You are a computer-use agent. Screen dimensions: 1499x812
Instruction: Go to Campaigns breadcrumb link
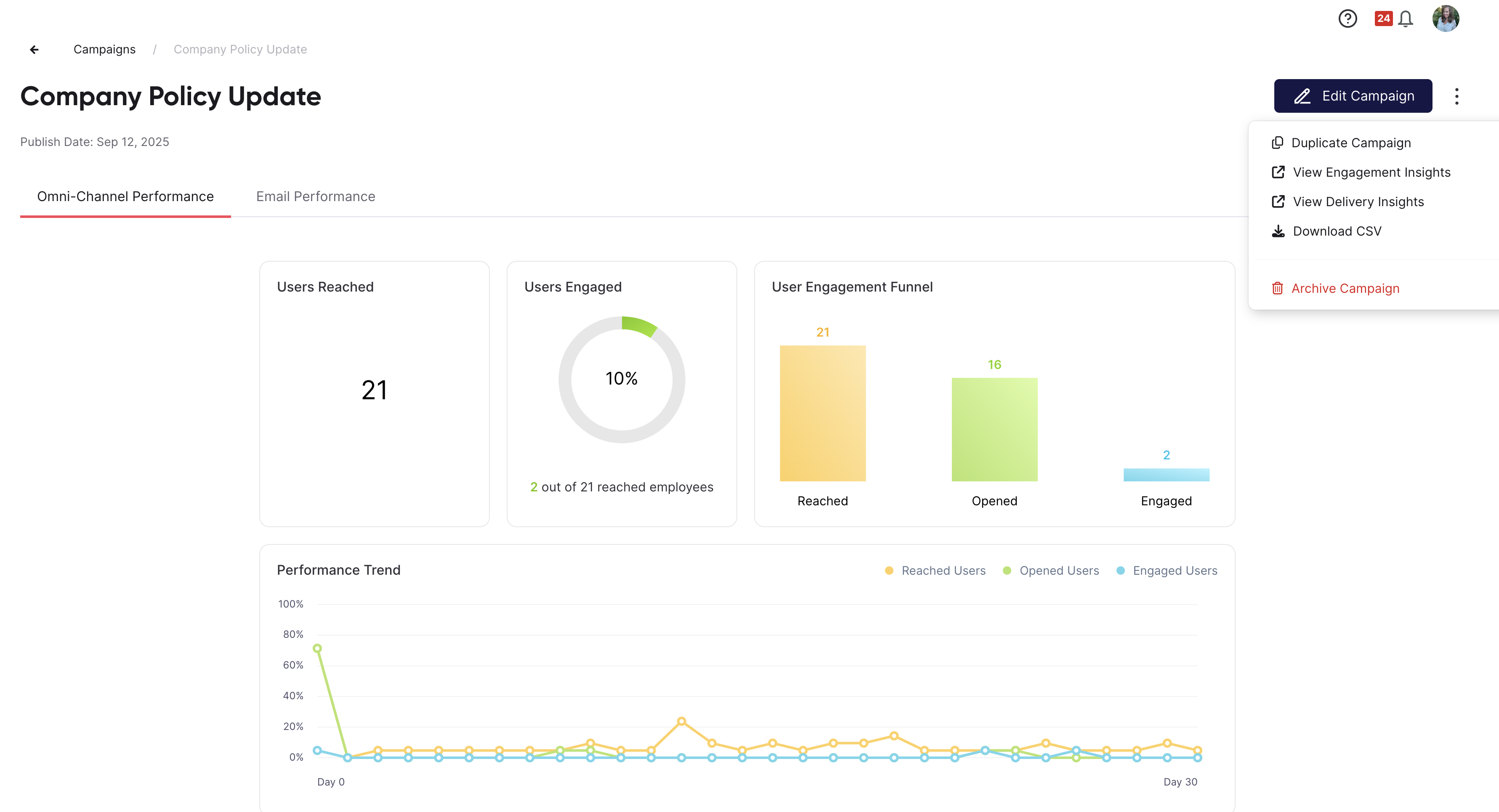[x=104, y=50]
